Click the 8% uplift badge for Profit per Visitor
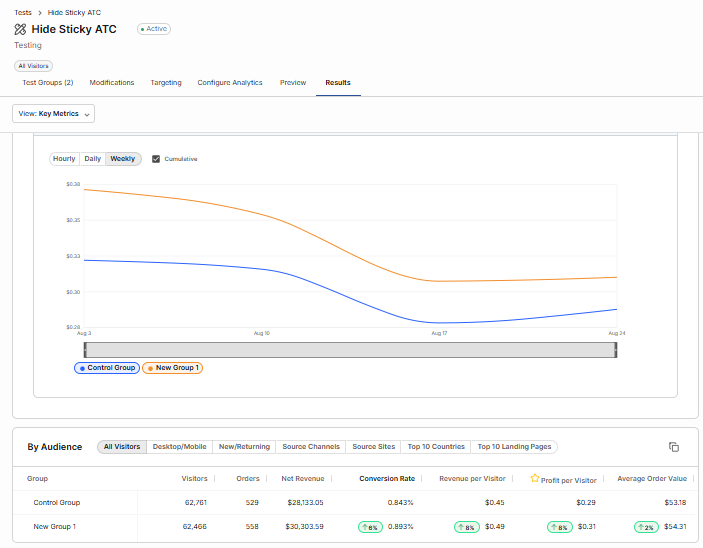 pos(561,526)
